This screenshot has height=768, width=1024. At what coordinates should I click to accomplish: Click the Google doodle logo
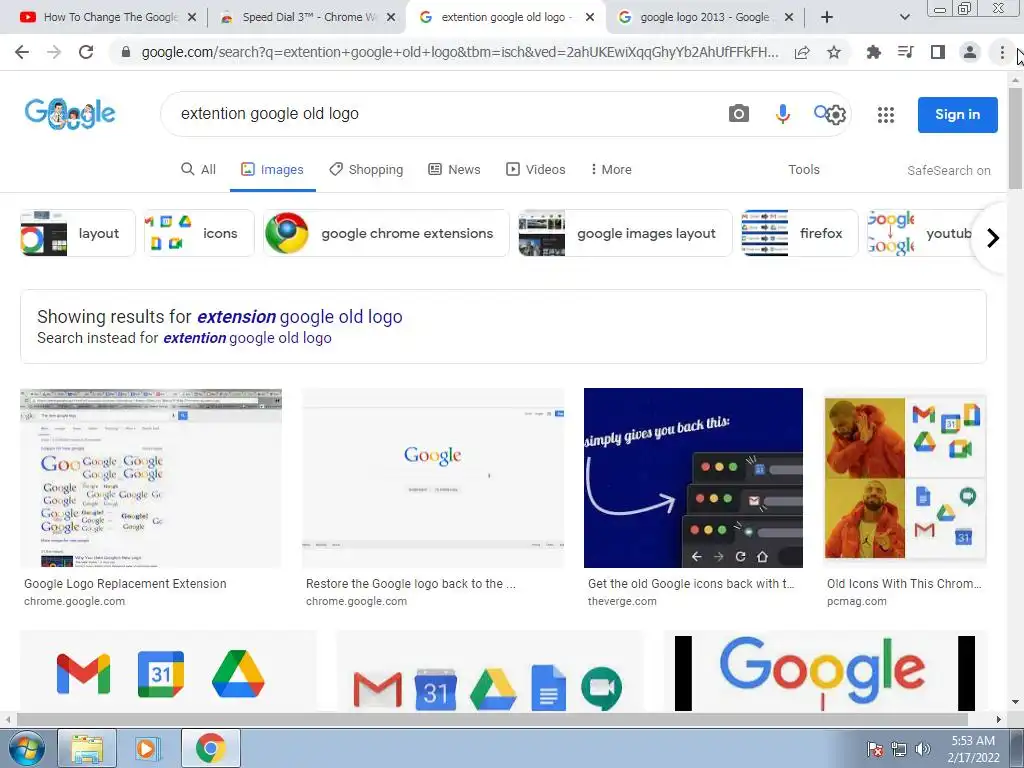point(70,114)
